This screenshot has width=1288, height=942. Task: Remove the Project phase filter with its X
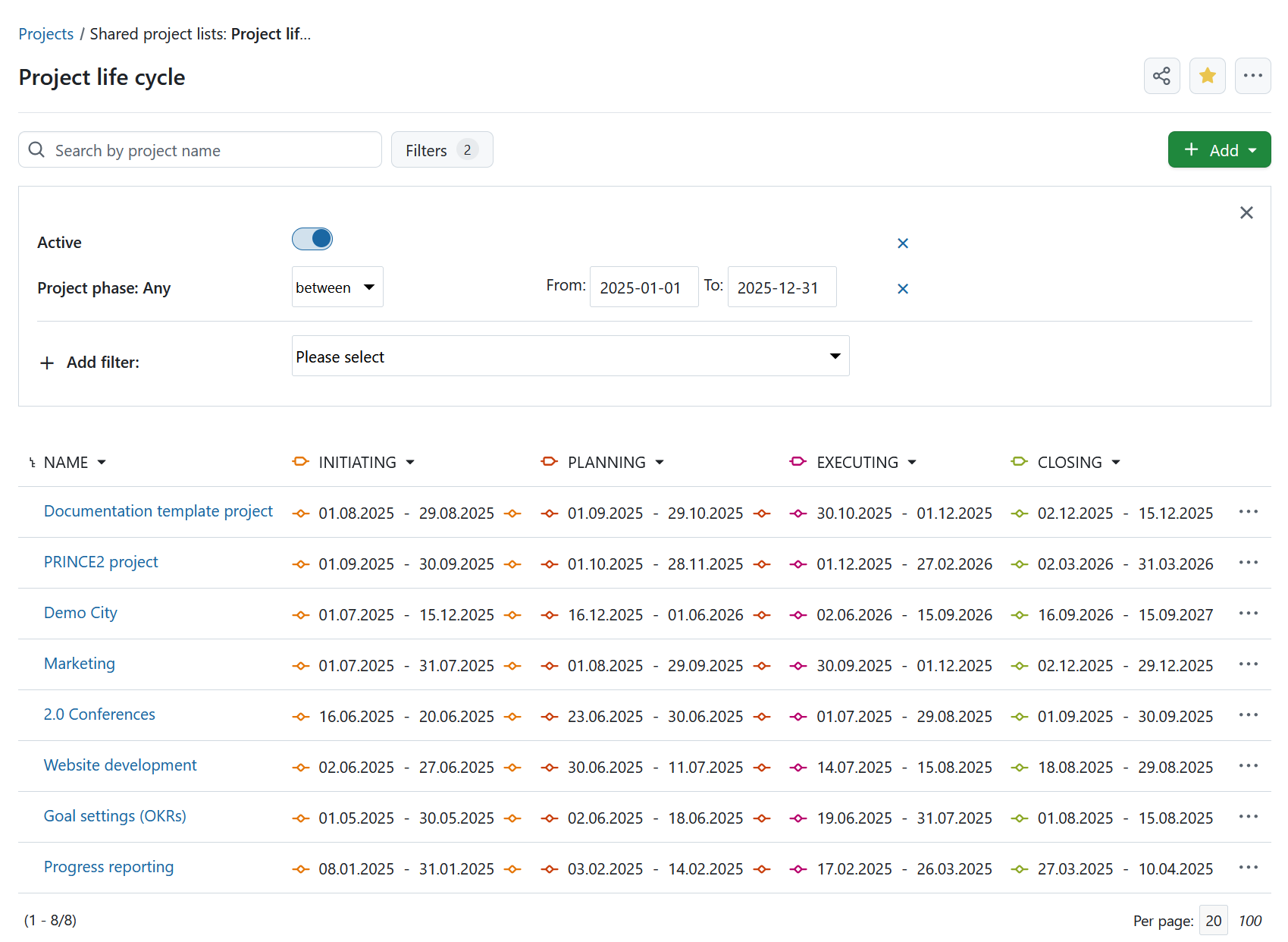(902, 288)
